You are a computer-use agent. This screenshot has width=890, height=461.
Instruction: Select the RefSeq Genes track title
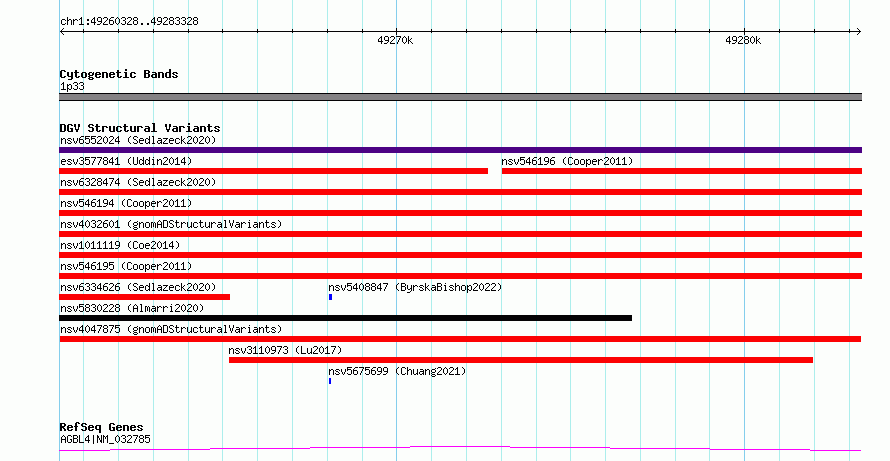(101, 427)
